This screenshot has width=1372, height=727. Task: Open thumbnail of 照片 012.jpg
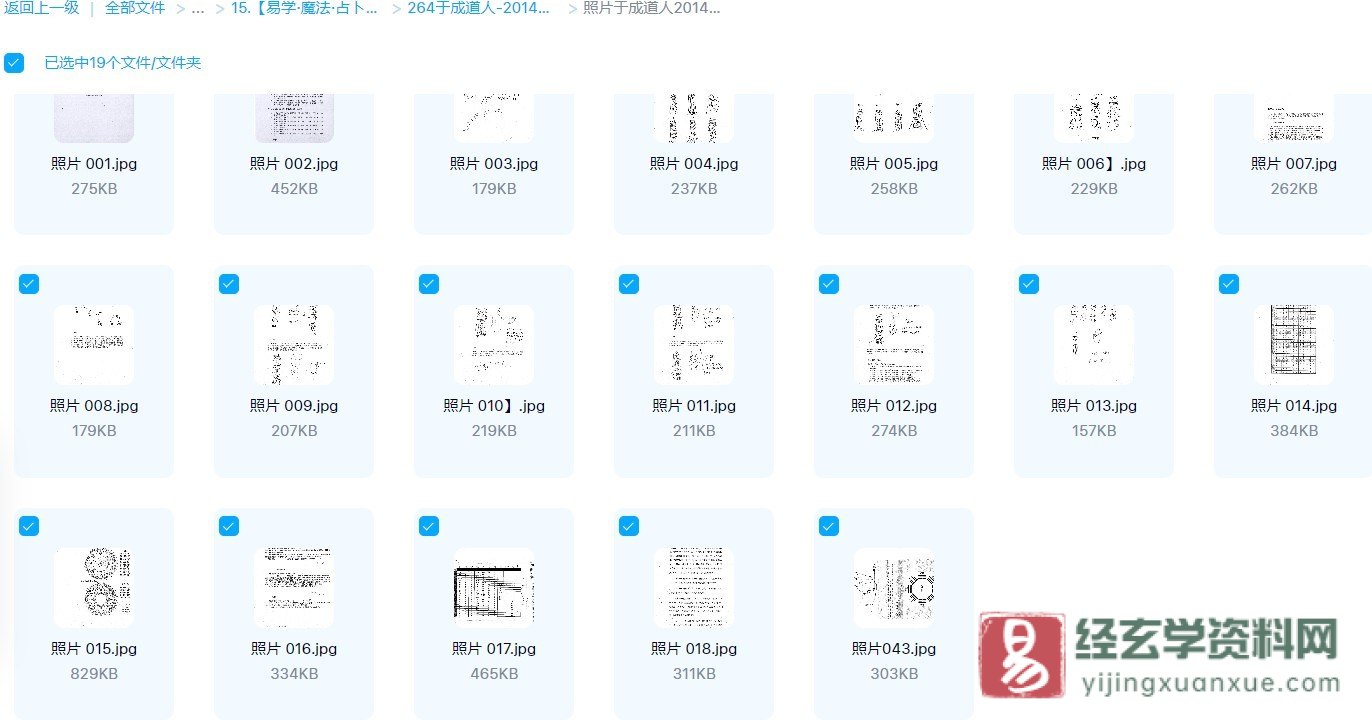(894, 345)
